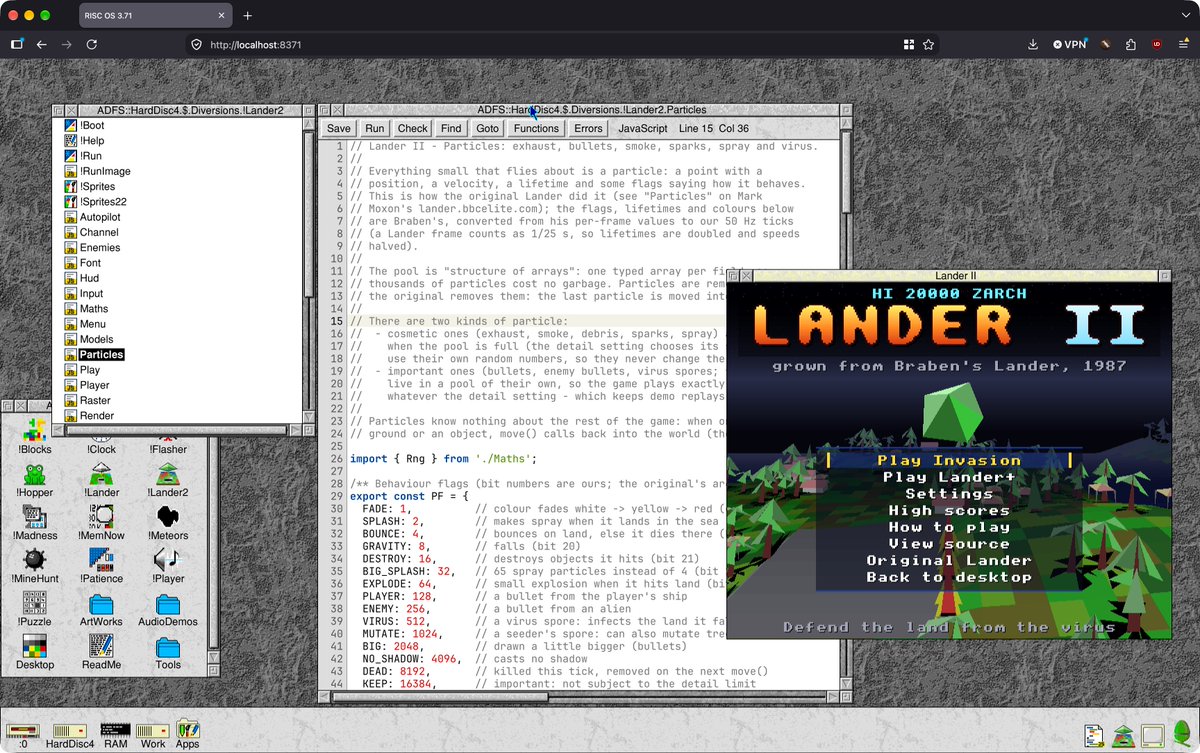
Task: Click the uBlock Origin extension icon
Action: point(1157,44)
